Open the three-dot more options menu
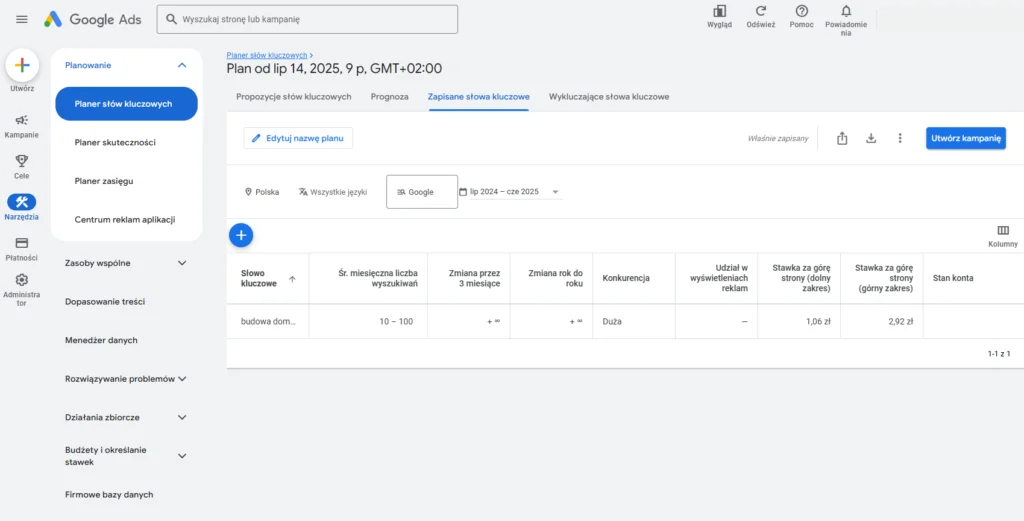Screen dimensions: 1024x521 900,138
